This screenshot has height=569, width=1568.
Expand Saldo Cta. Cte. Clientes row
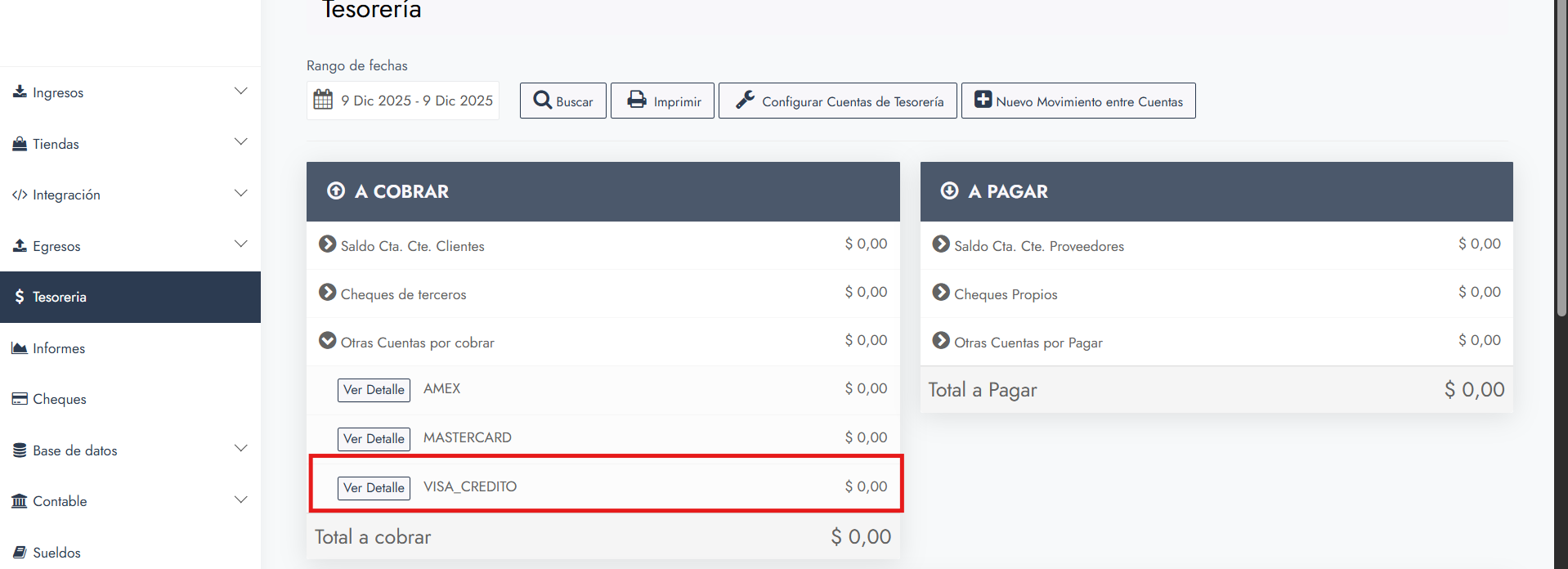click(x=328, y=244)
